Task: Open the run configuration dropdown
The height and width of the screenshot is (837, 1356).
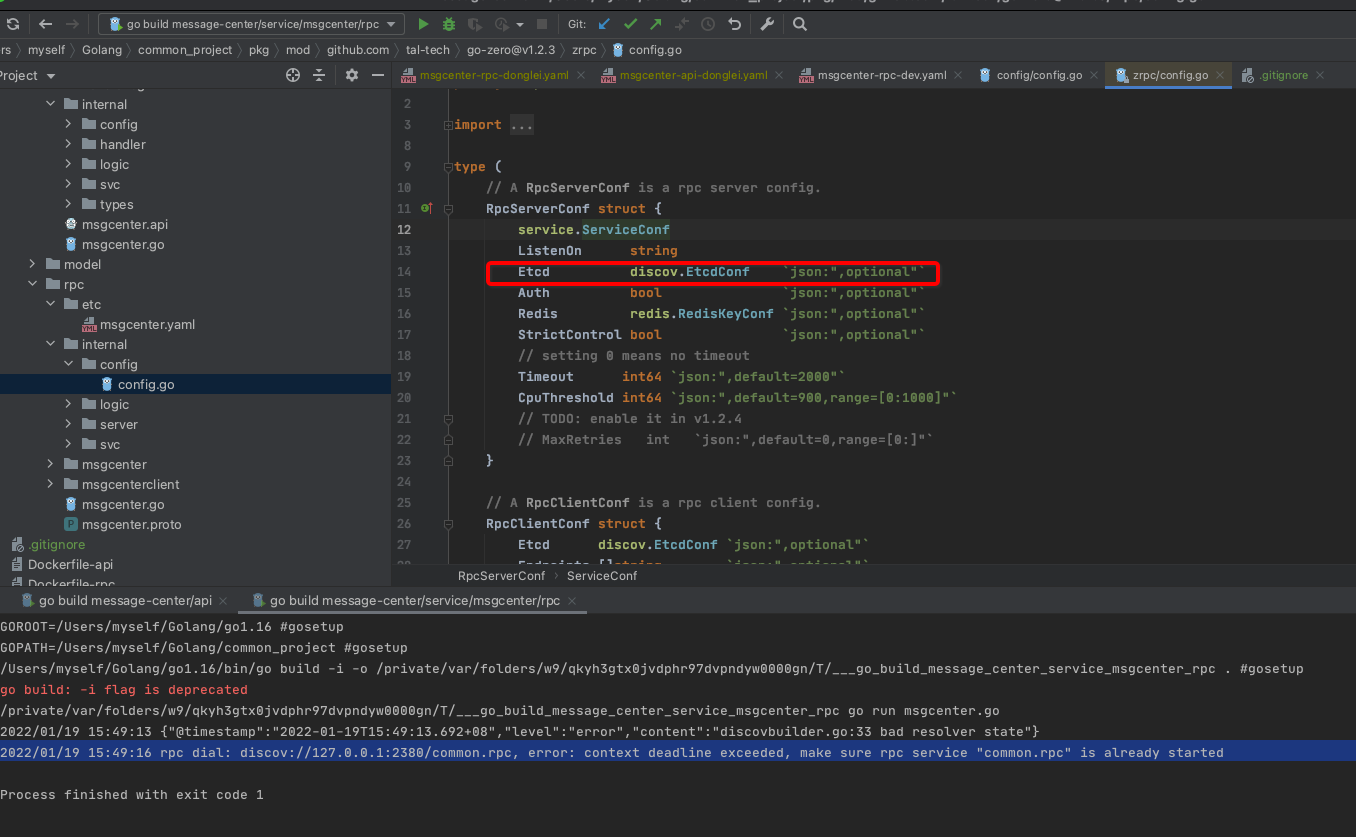Action: click(x=252, y=24)
